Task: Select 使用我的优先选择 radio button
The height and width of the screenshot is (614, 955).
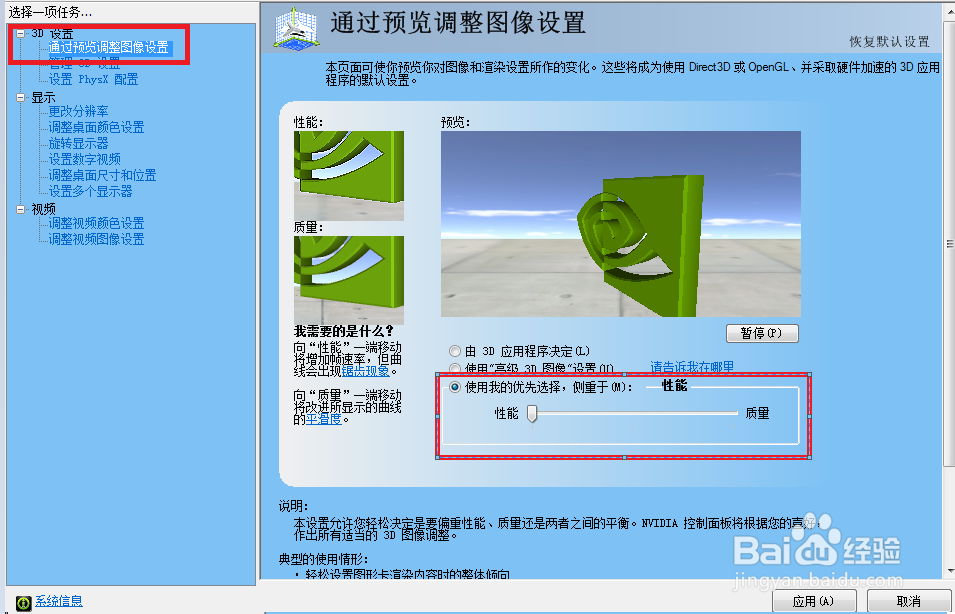Action: pyautogui.click(x=454, y=387)
